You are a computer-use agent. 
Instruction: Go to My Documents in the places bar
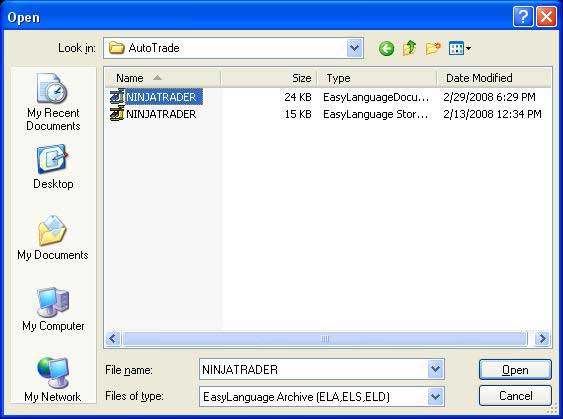click(53, 238)
